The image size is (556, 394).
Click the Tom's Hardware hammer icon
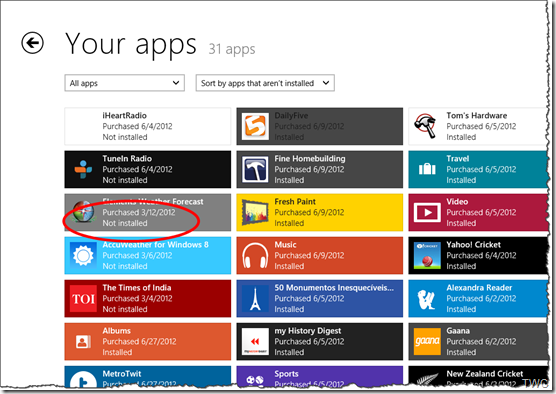[x=426, y=126]
